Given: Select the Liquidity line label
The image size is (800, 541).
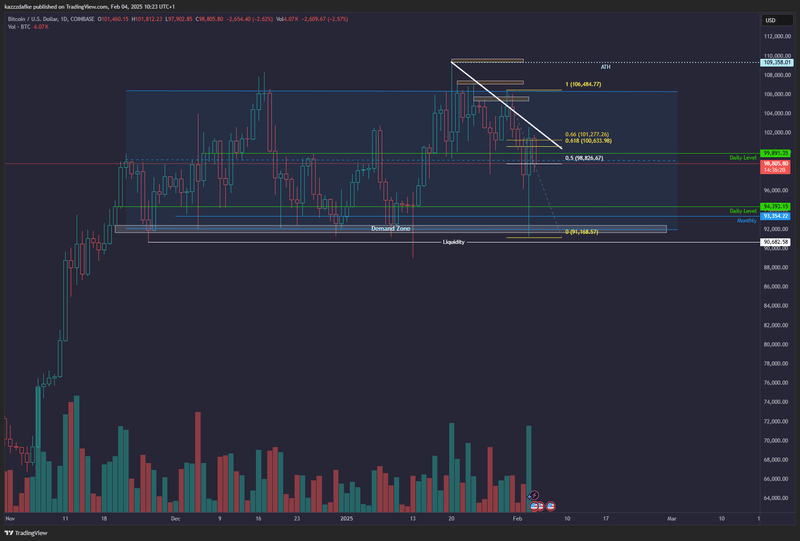Looking at the screenshot, I should click(x=454, y=242).
